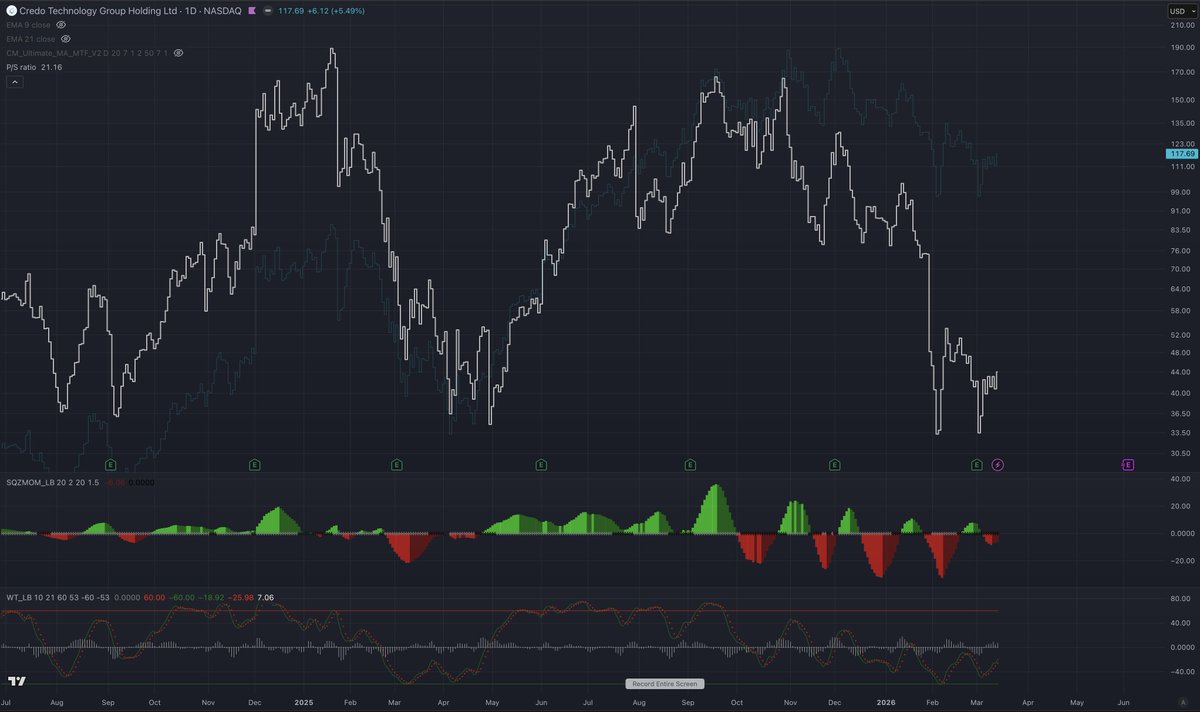Image resolution: width=1200 pixels, height=712 pixels.
Task: Open the December 2024 earnings marker
Action: 255,465
